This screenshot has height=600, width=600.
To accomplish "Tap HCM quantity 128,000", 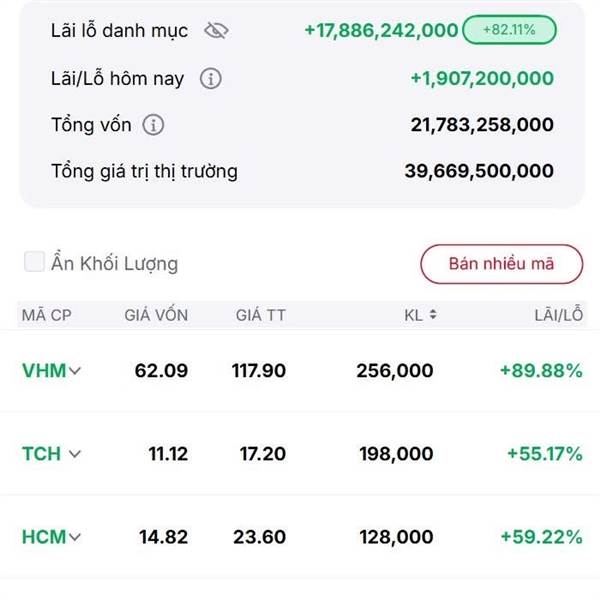I will (396, 537).
